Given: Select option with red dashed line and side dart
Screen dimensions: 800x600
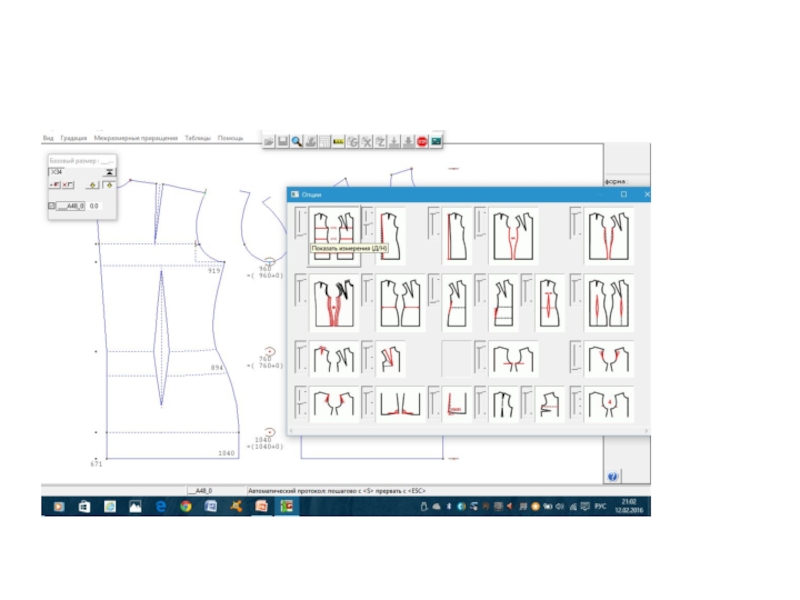Looking at the screenshot, I should tap(549, 404).
